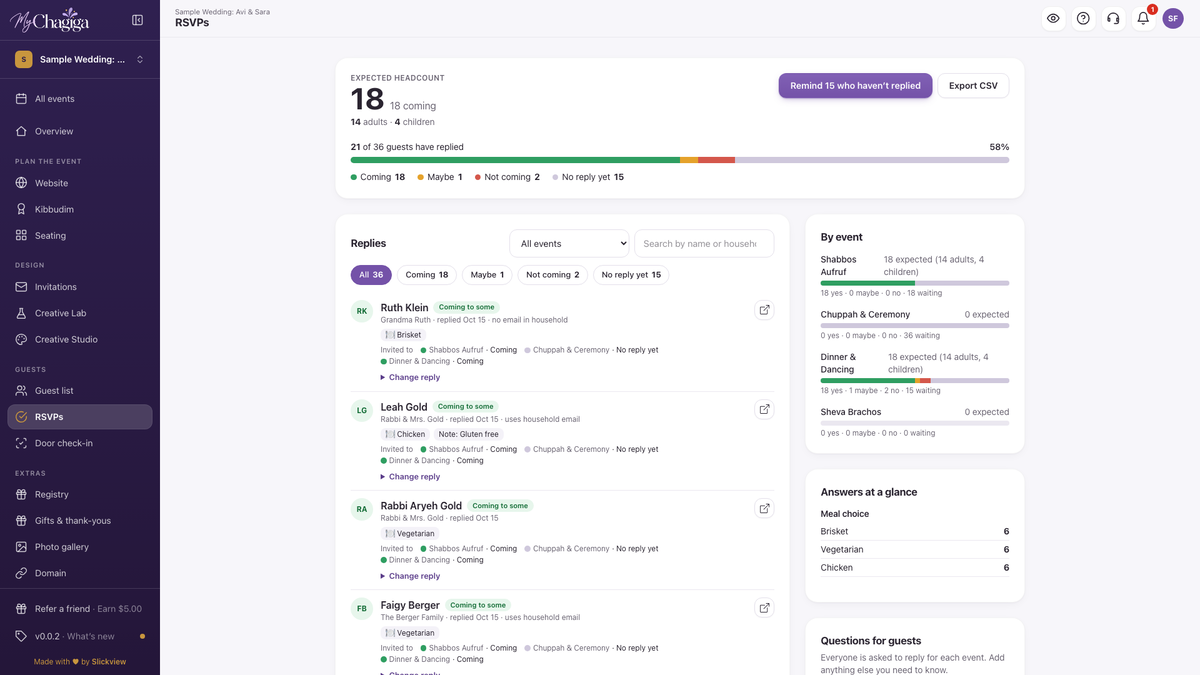The width and height of the screenshot is (1200, 675).
Task: Open the What's new version link
Action: [x=80, y=636]
